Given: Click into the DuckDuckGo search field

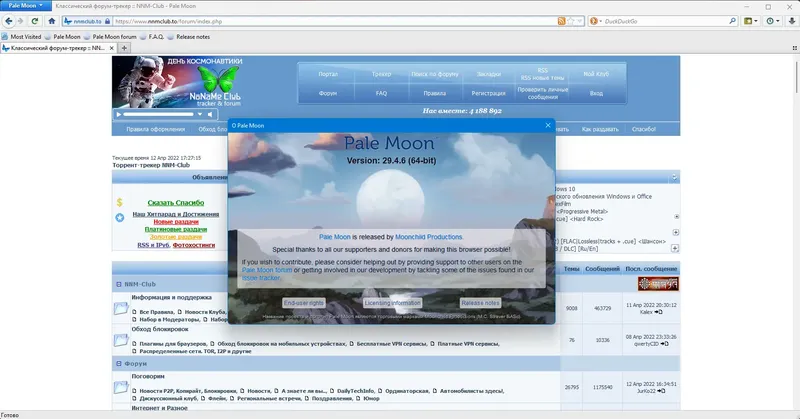Looking at the screenshot, I should click(x=665, y=21).
